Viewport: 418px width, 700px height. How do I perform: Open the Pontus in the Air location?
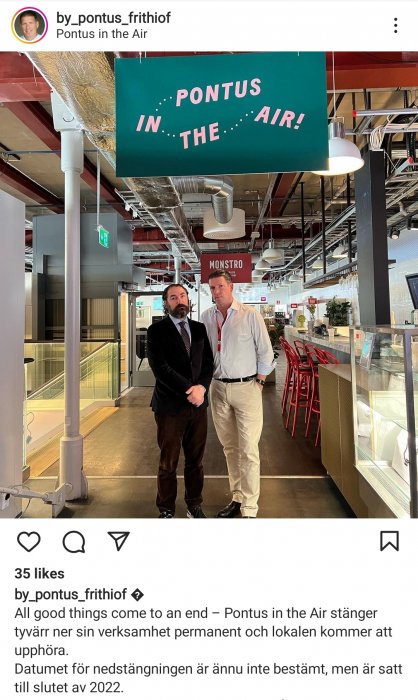coord(101,34)
